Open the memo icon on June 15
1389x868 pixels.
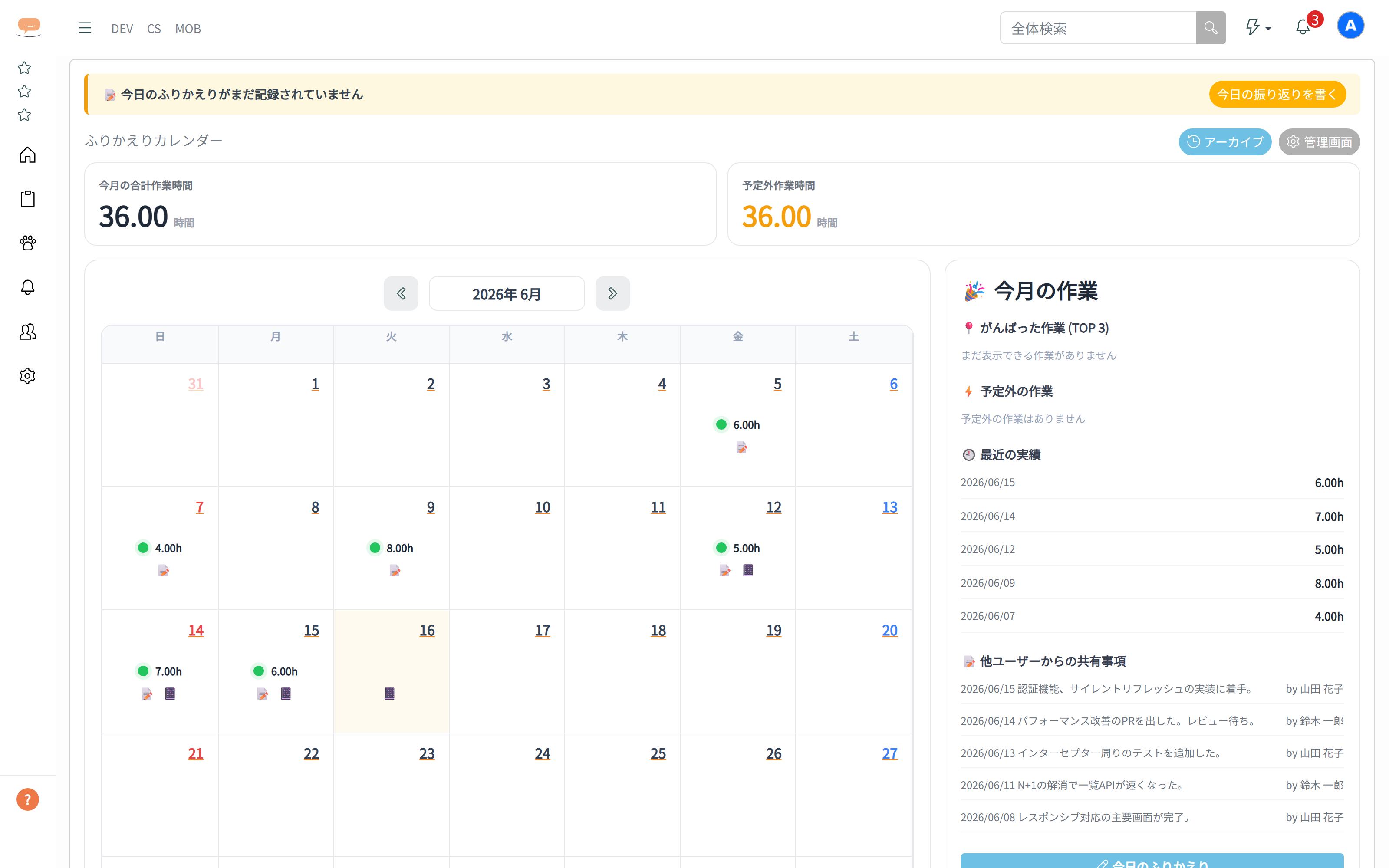(x=263, y=694)
